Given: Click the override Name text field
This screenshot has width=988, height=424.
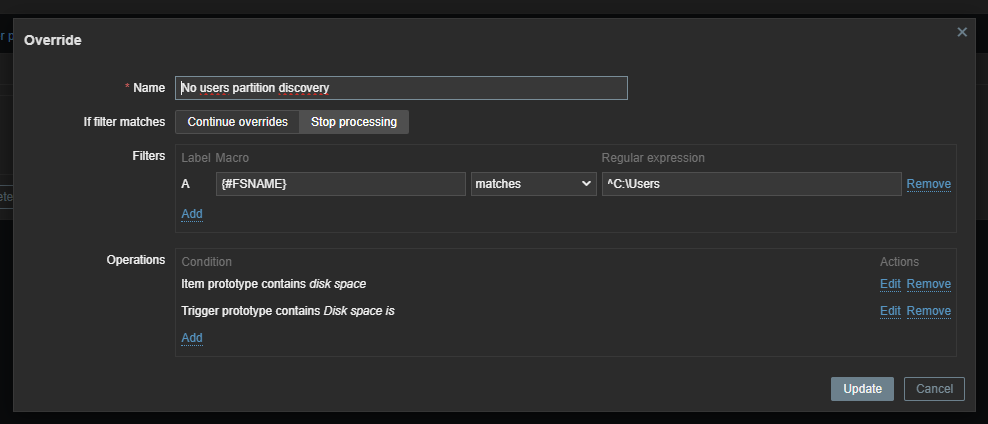Looking at the screenshot, I should 401,88.
